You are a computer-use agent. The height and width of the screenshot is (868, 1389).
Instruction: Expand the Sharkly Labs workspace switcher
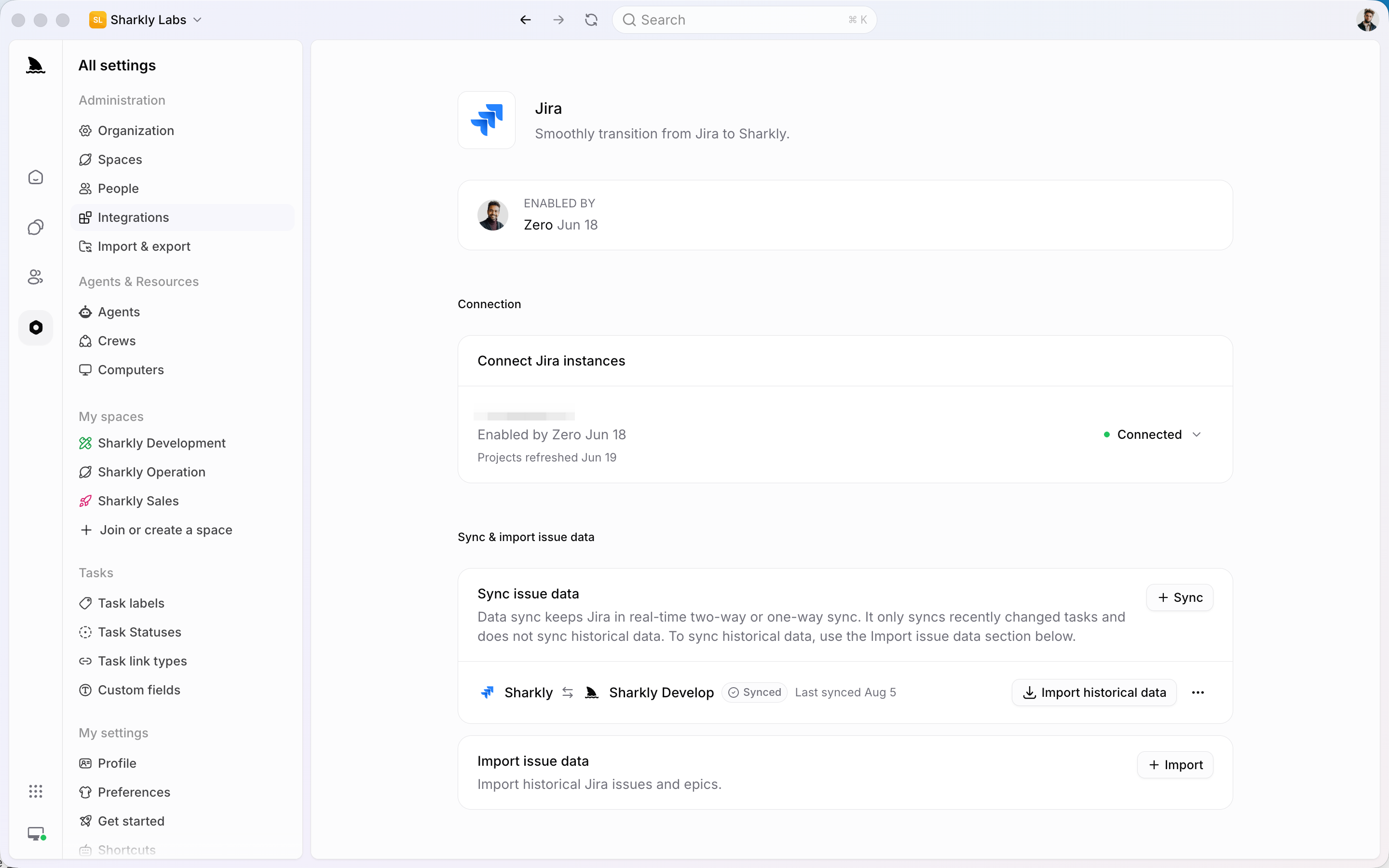coord(146,20)
